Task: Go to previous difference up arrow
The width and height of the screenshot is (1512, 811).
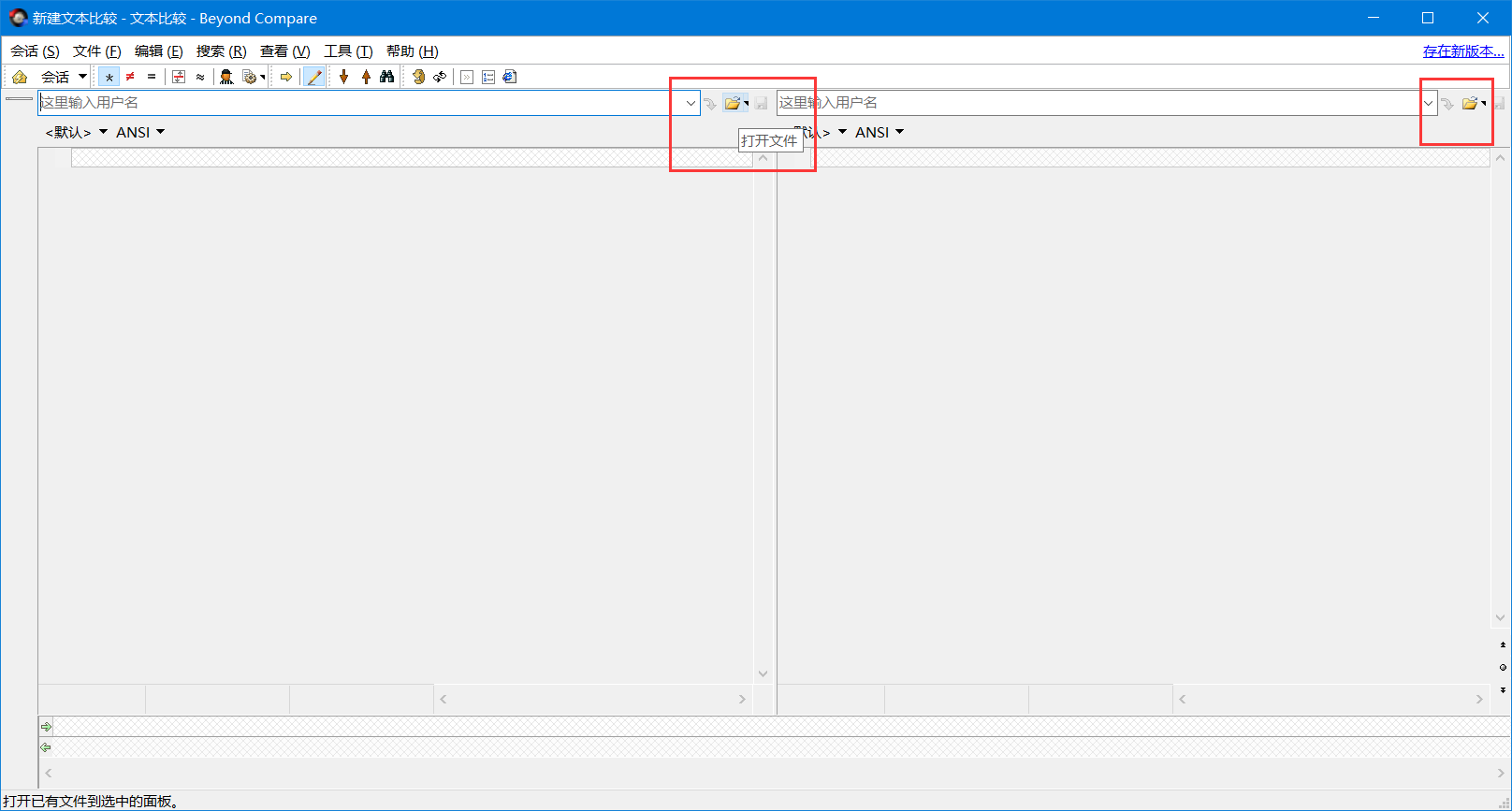Action: [366, 77]
